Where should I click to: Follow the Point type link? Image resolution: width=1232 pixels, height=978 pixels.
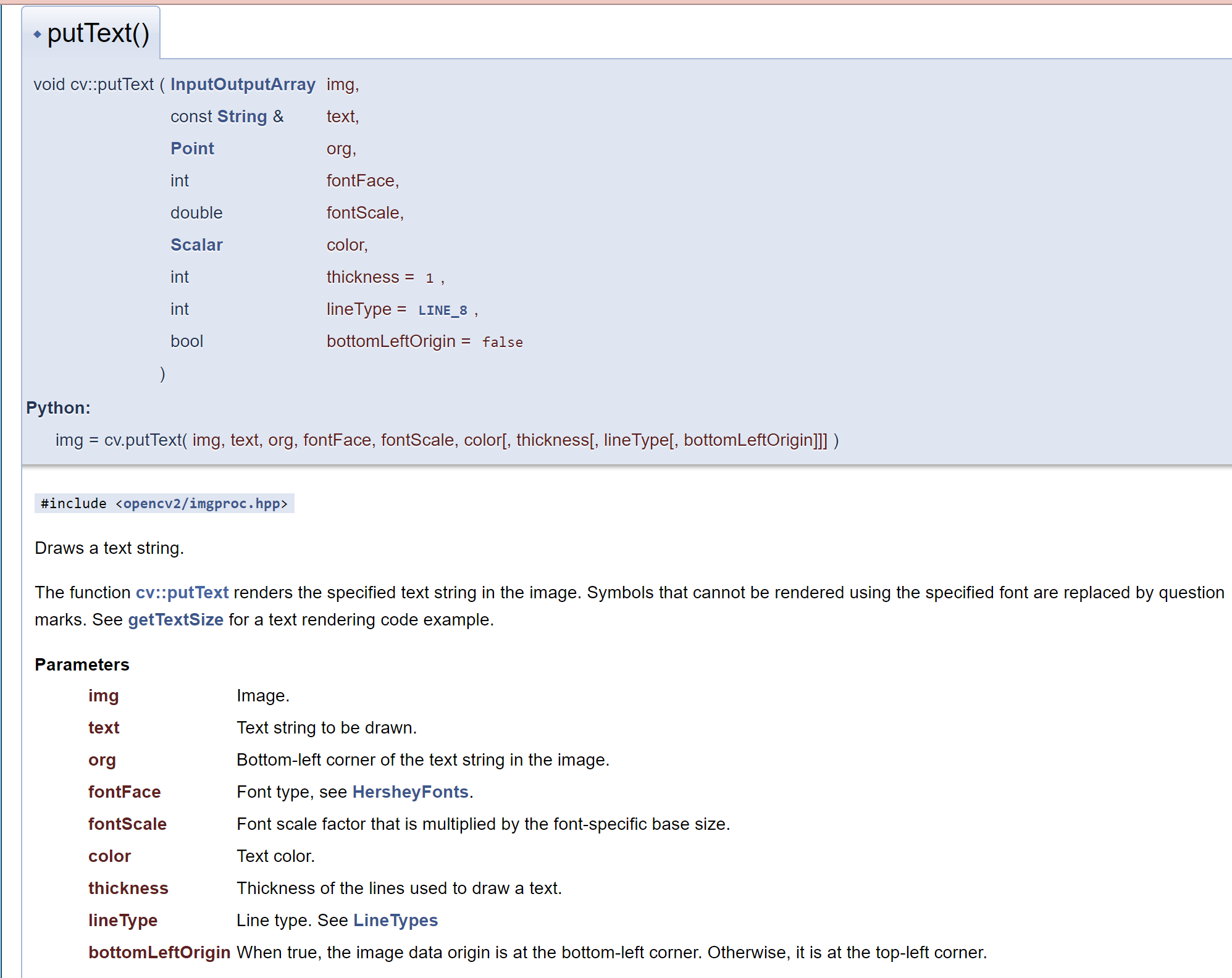pyautogui.click(x=192, y=149)
